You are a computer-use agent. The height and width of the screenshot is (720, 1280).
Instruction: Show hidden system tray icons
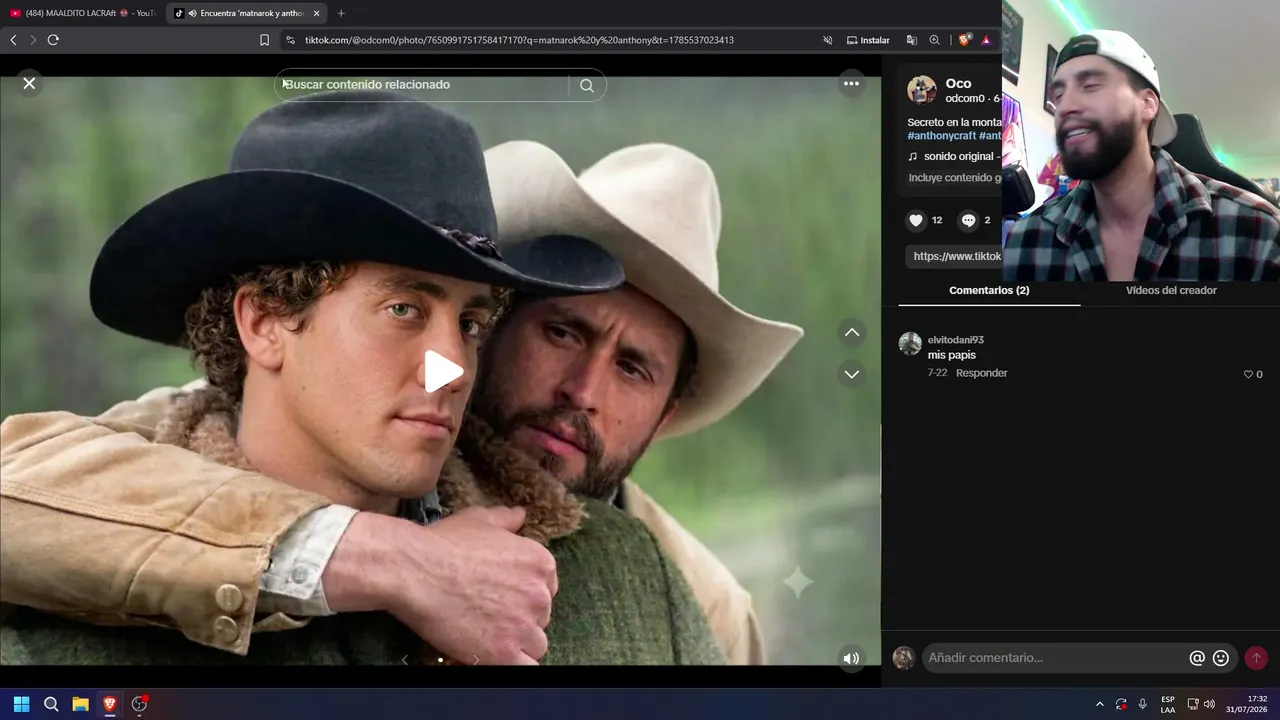tap(1100, 704)
